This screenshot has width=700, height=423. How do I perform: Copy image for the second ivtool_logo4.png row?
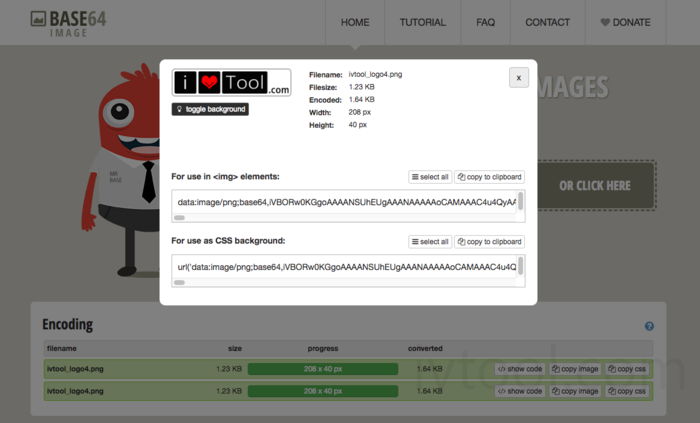tap(575, 390)
